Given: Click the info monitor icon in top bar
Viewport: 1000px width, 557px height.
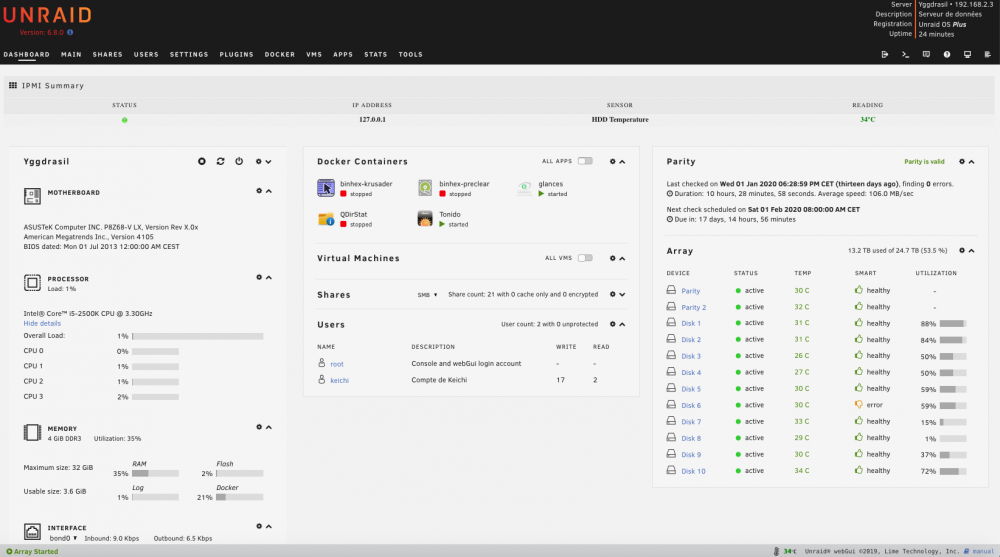Looking at the screenshot, I should tap(967, 54).
